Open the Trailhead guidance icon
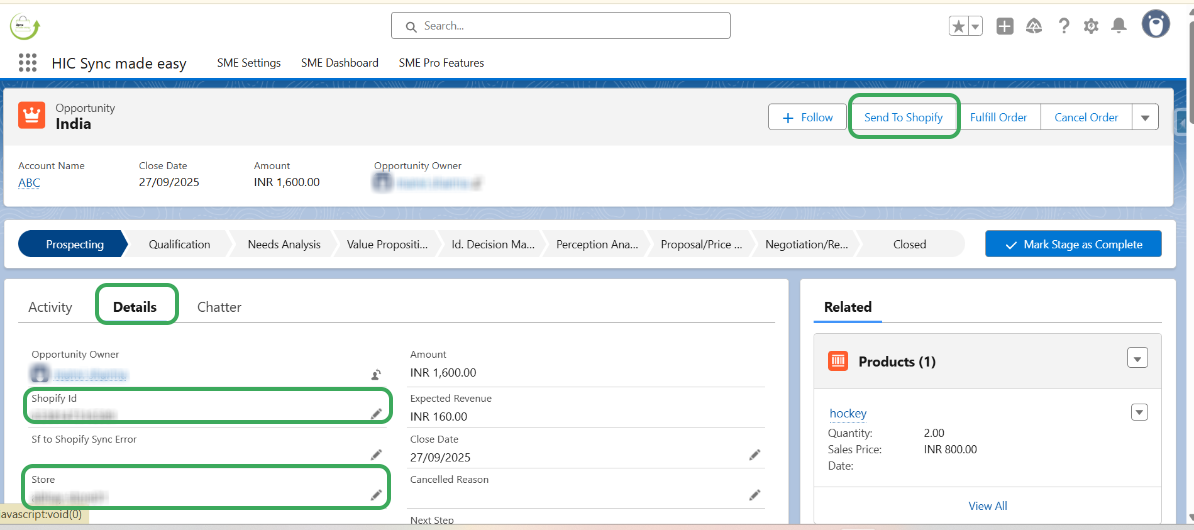1194x530 pixels. pyautogui.click(x=1034, y=27)
